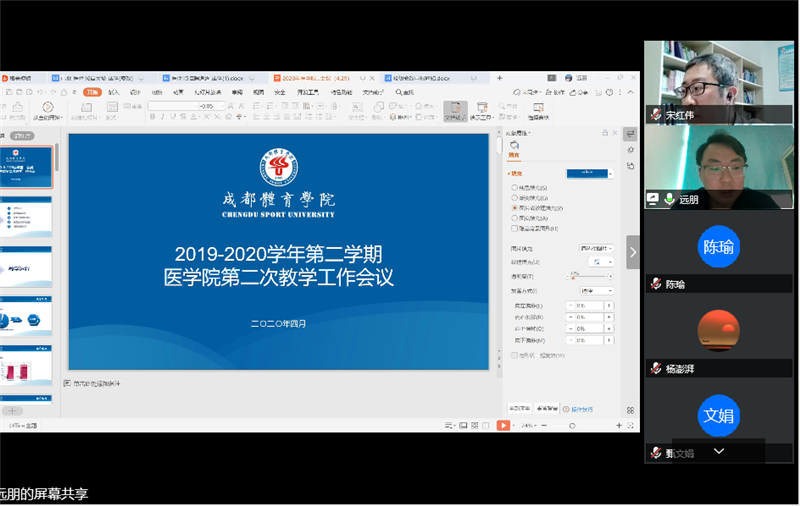This screenshot has height=506, width=800.
Task: Click the zoom out minus icon
Action: coord(544,425)
